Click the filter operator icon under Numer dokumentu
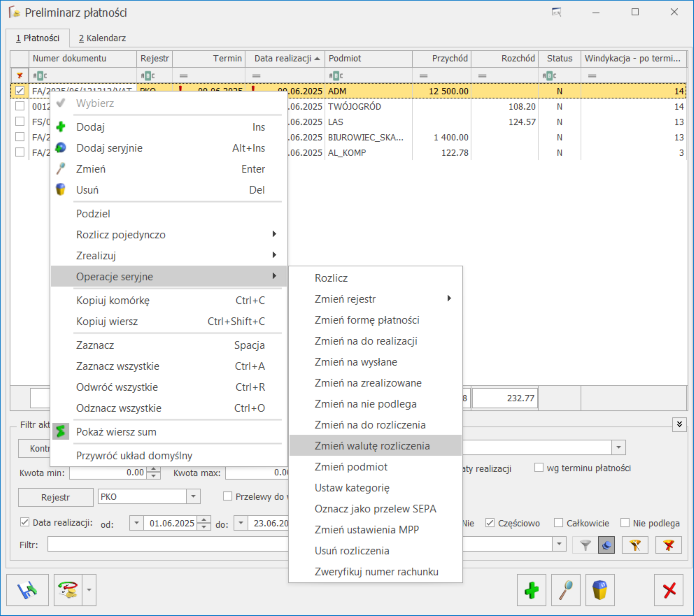The width and height of the screenshot is (694, 616). [40, 76]
